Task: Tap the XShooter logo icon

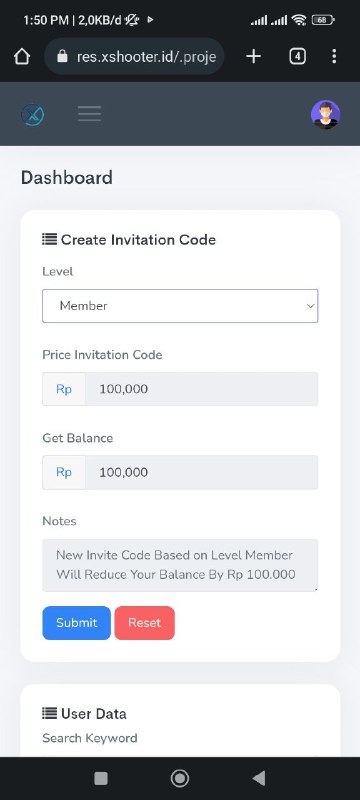Action: click(32, 114)
